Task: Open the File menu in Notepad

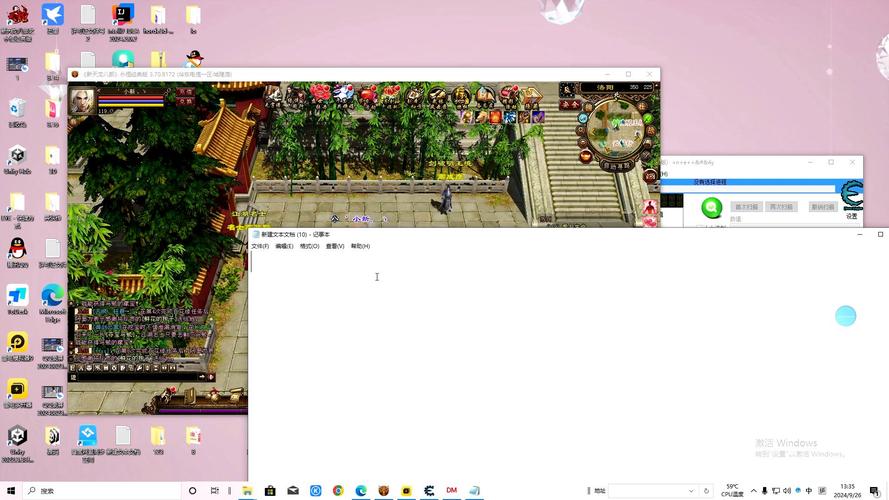Action: click(x=260, y=246)
